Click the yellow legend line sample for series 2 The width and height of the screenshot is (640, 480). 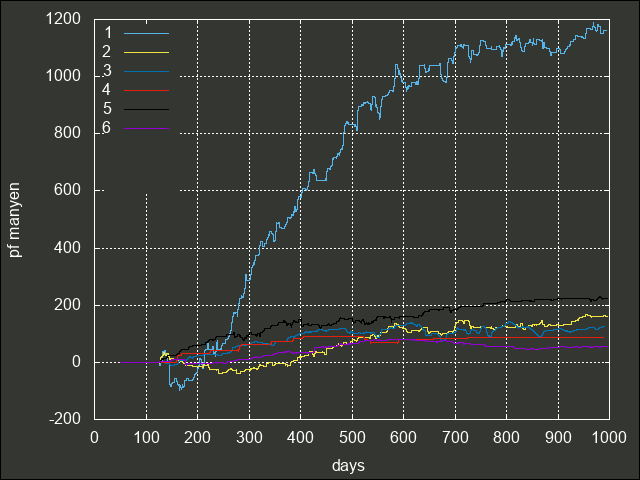pyautogui.click(x=147, y=52)
